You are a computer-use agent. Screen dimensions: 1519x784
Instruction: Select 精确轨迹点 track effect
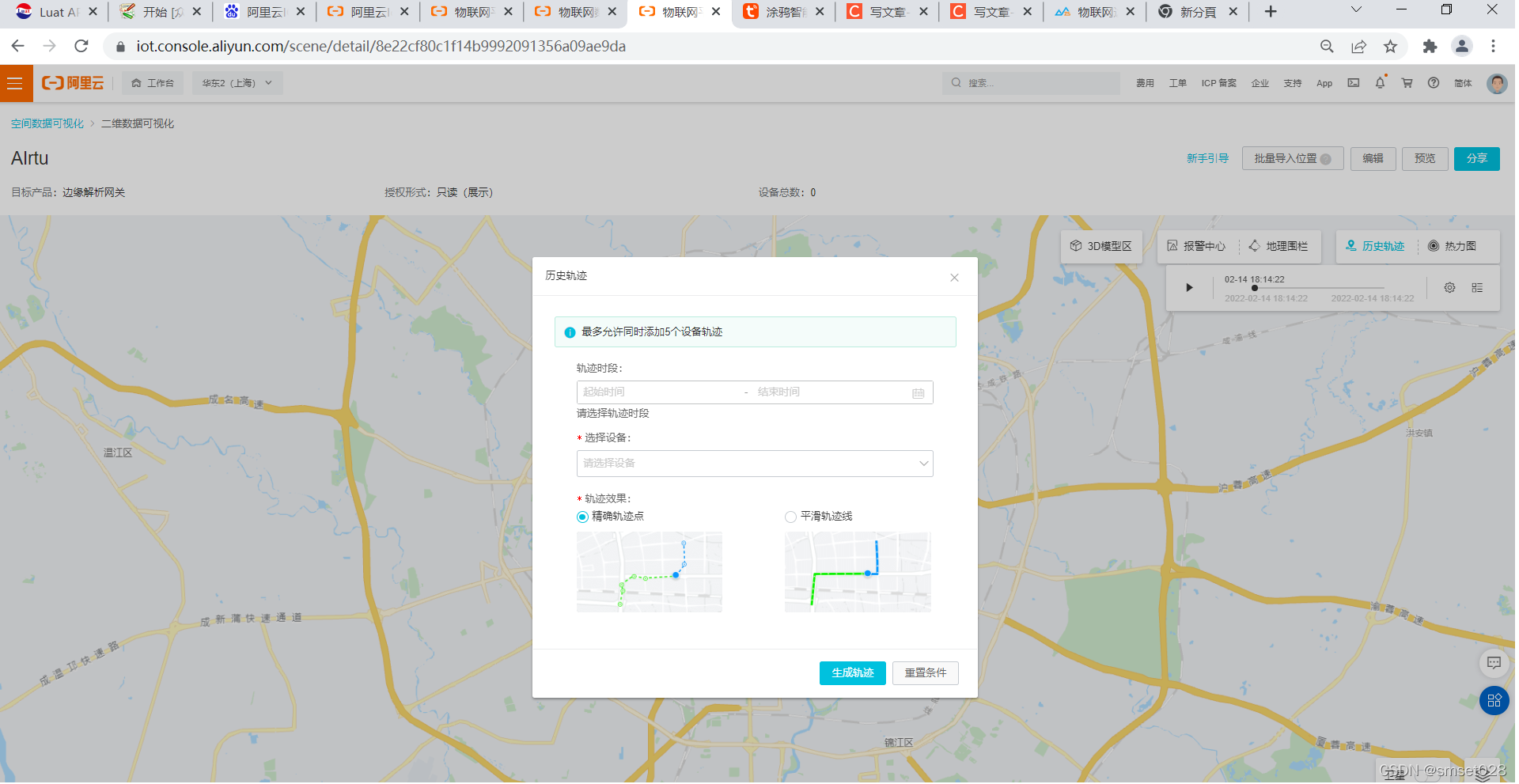(x=582, y=517)
